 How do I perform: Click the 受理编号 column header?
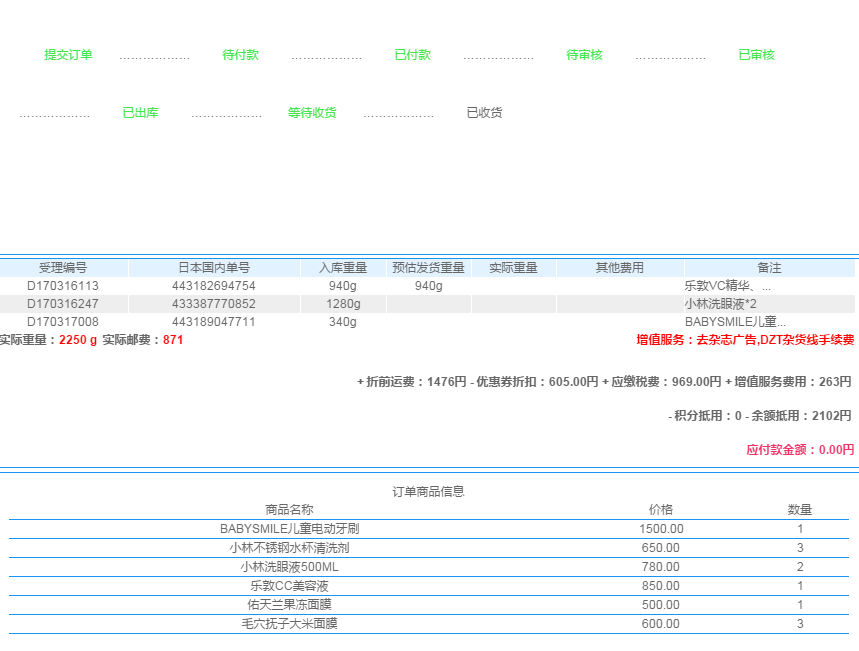pos(63,268)
